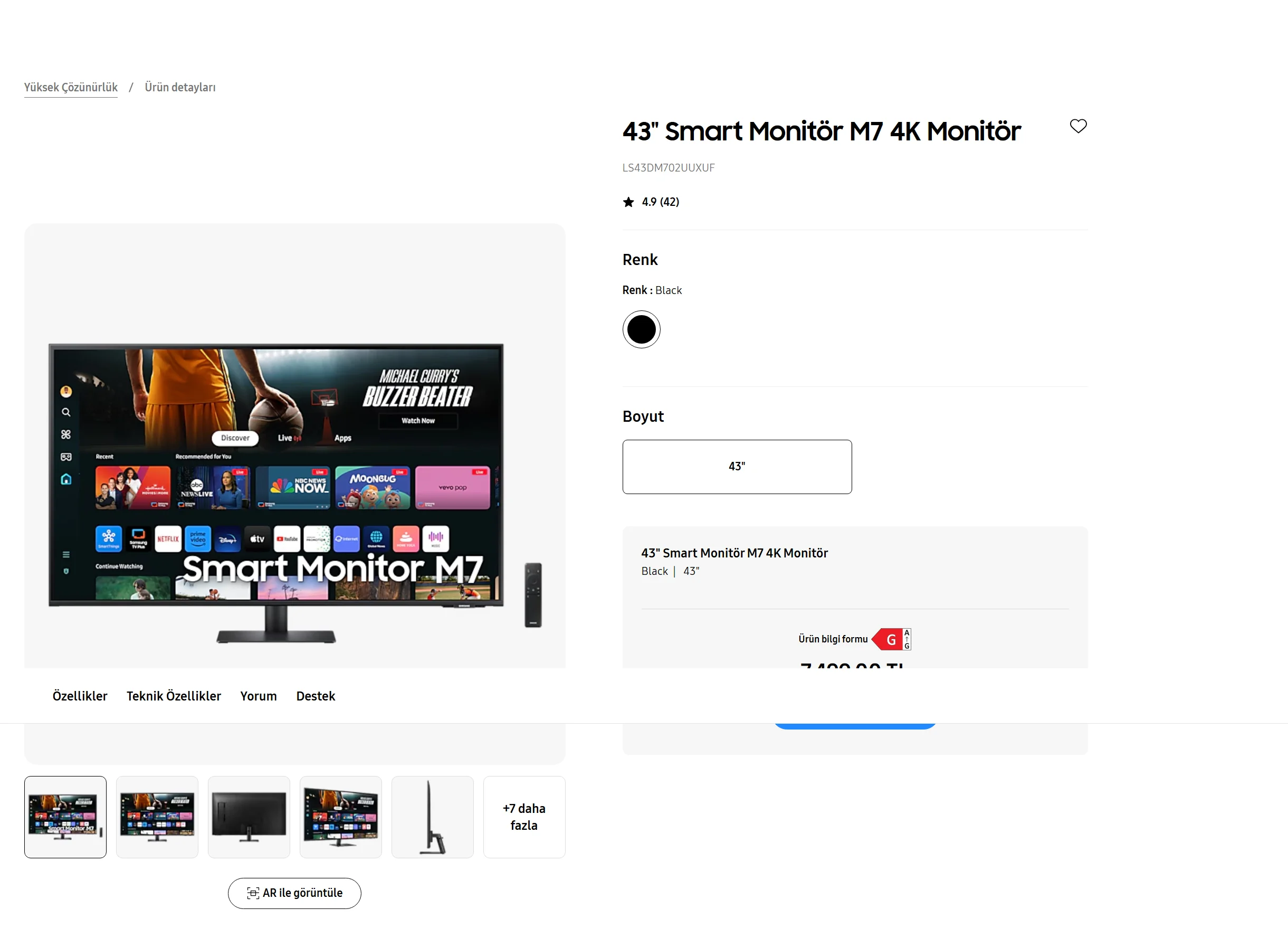Select the angled-view monitor thumbnail

[341, 817]
